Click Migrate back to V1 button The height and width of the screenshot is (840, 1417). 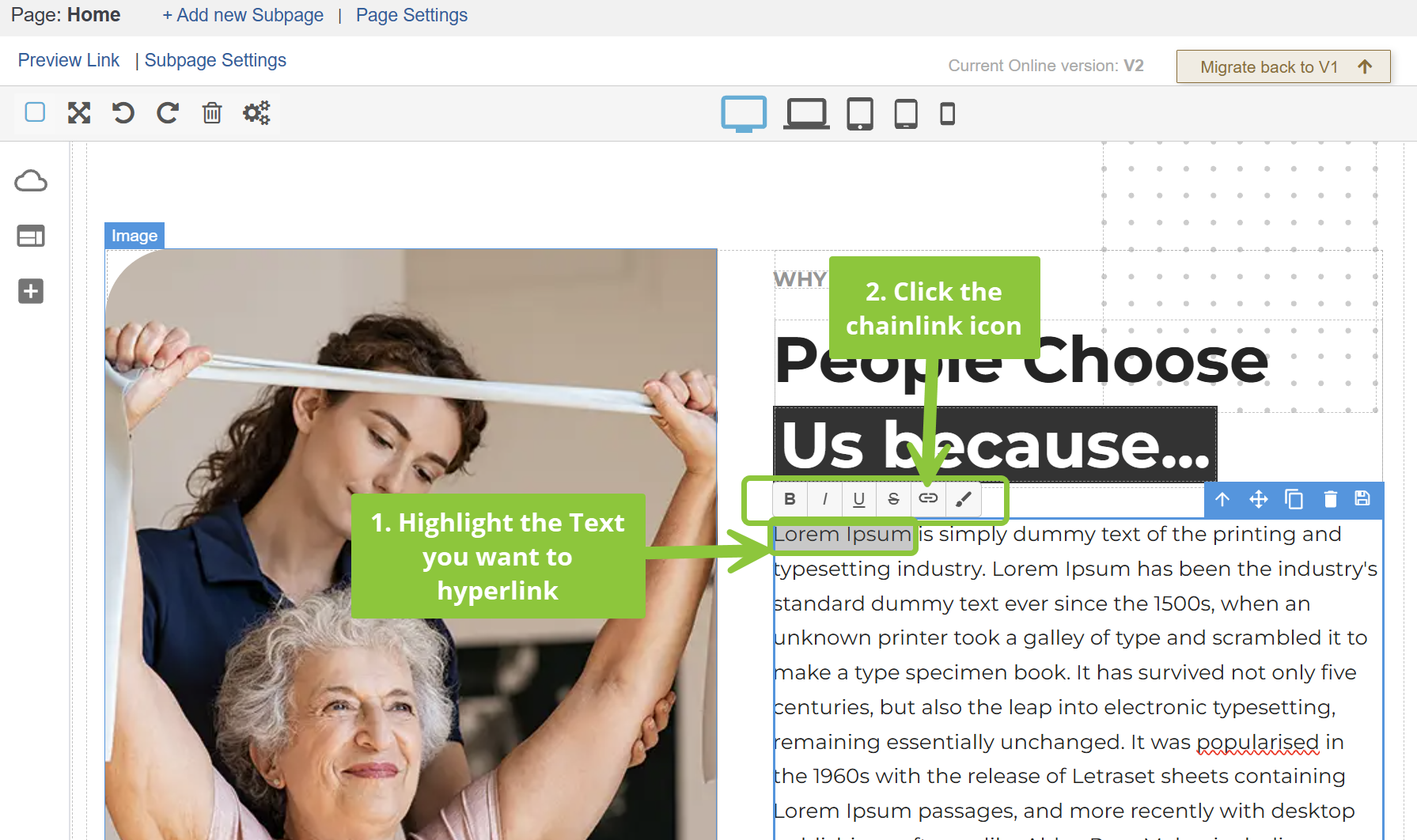tap(1283, 66)
